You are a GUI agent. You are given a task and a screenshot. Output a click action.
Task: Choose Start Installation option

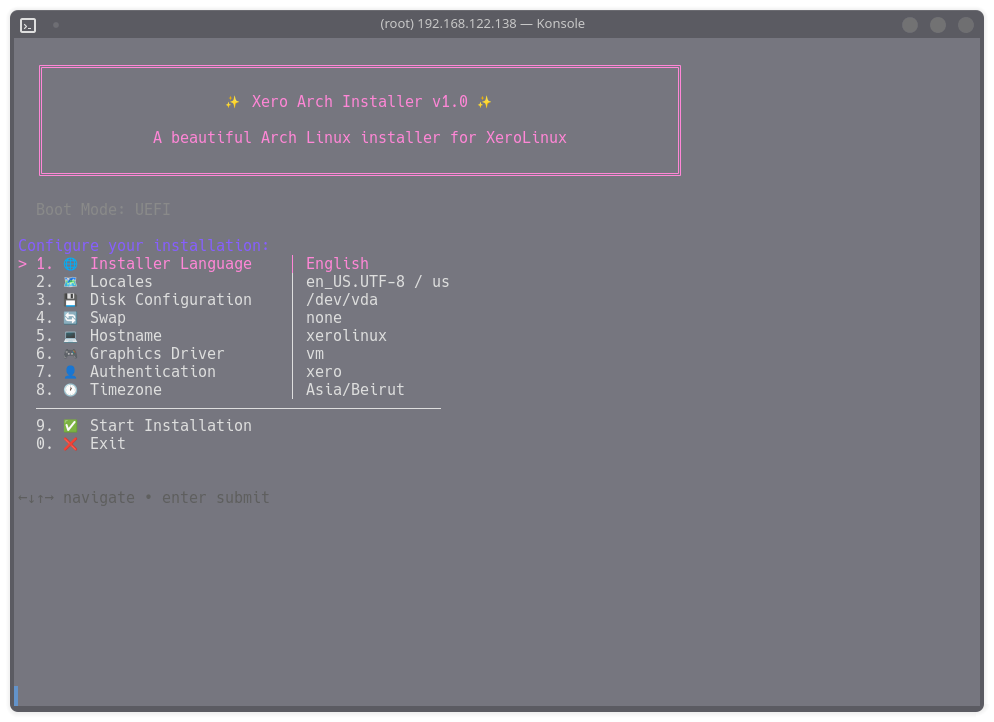(171, 426)
